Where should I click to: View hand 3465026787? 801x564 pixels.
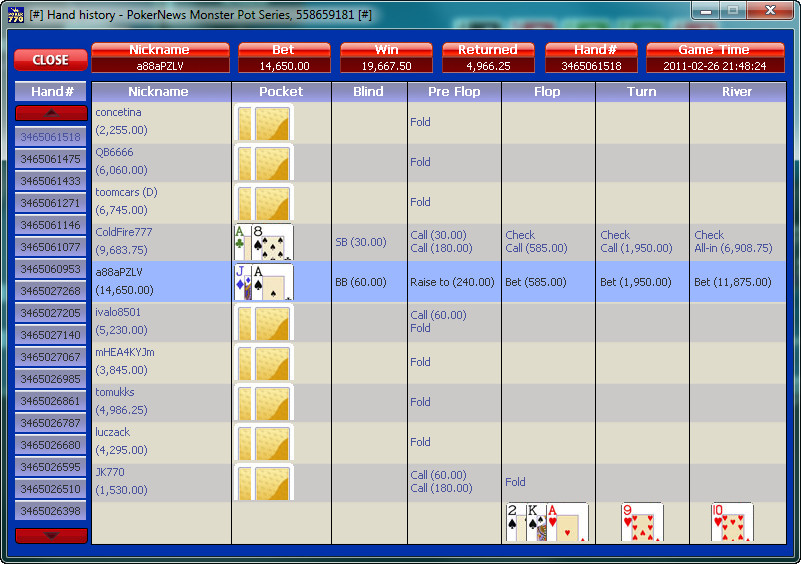pyautogui.click(x=51, y=422)
